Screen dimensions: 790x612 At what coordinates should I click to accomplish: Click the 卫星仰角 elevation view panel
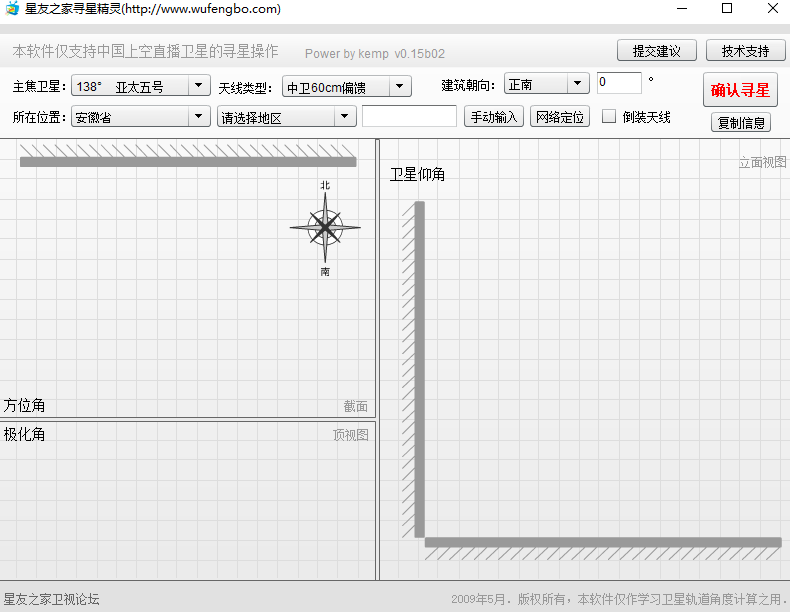585,360
